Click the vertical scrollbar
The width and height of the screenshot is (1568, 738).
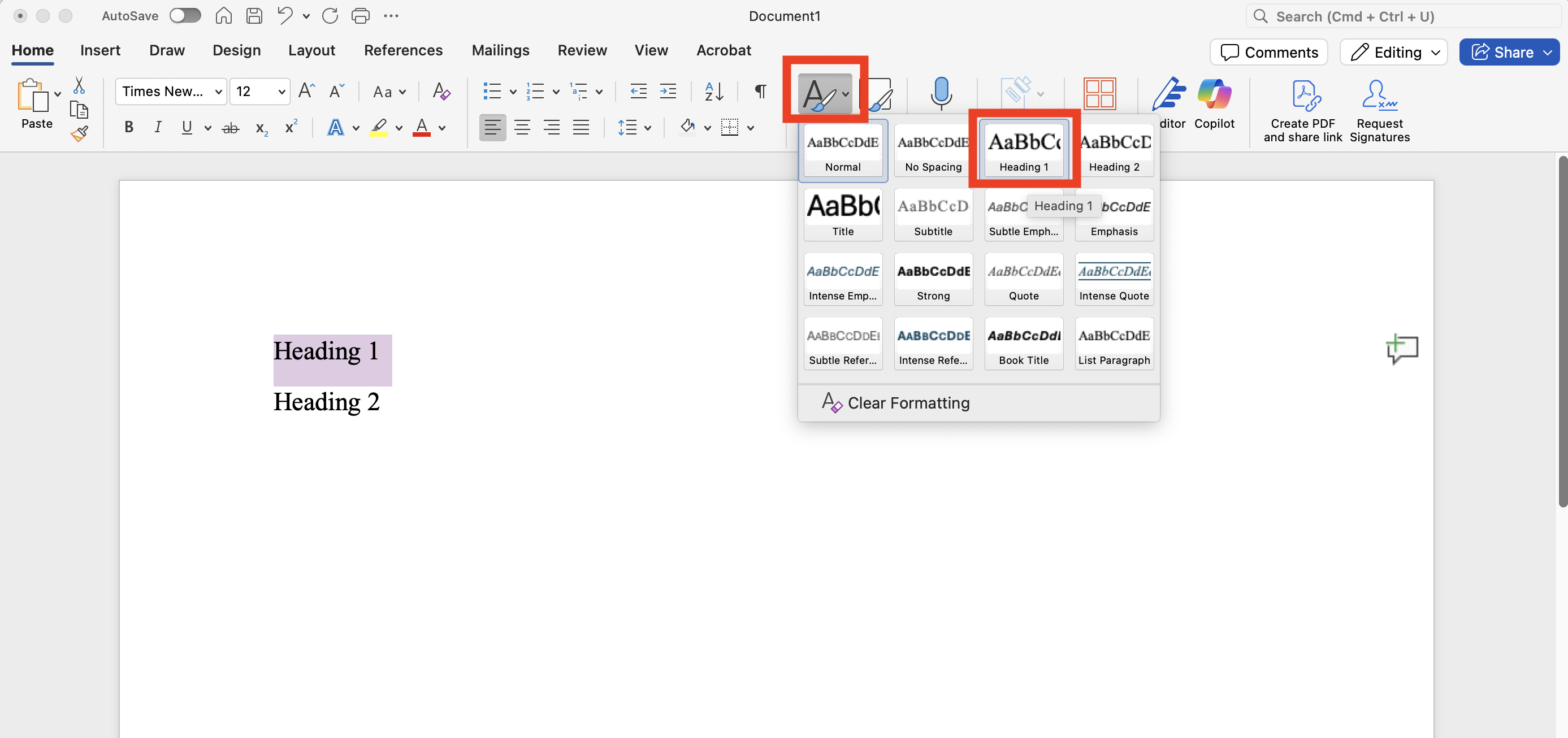1562,331
